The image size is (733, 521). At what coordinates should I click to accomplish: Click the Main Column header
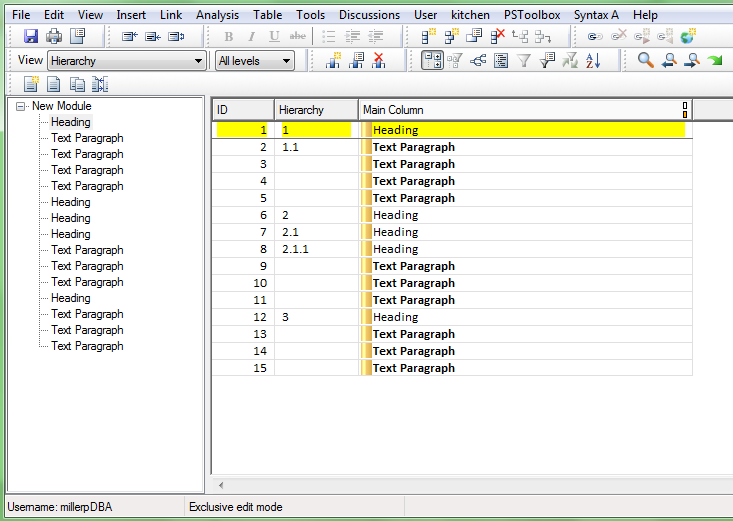pos(526,110)
